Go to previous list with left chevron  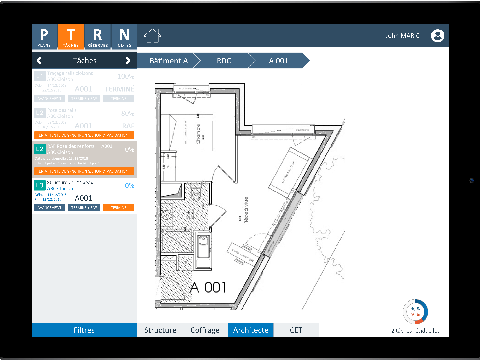(x=39, y=60)
